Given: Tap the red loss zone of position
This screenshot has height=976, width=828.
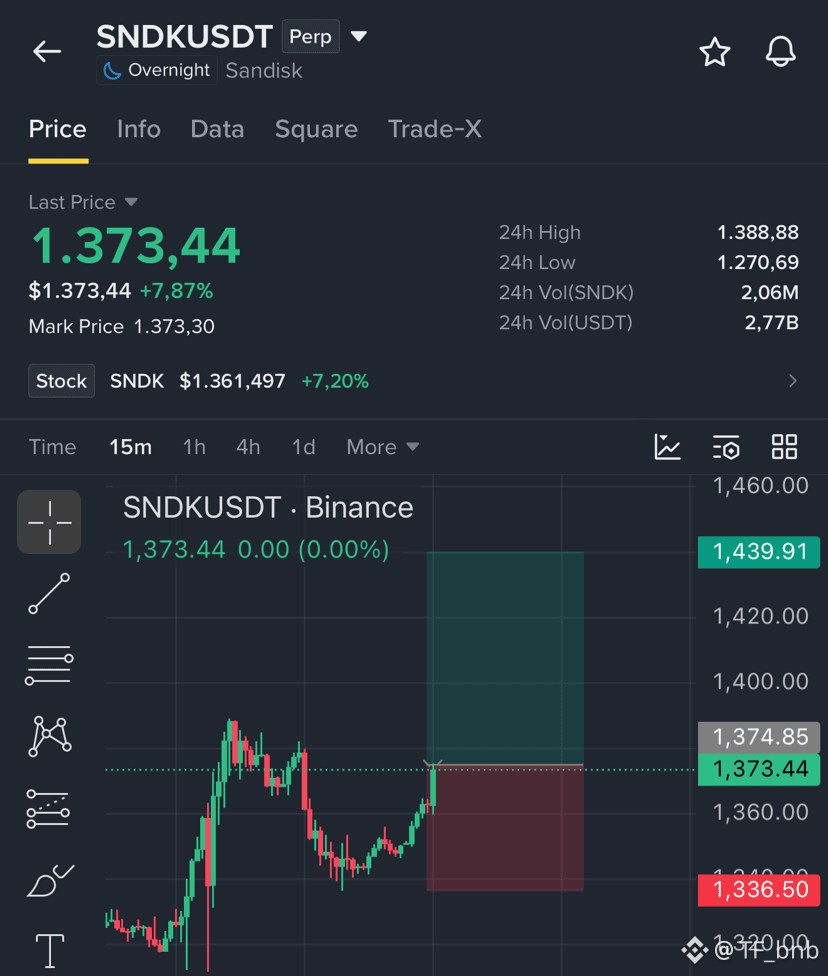Looking at the screenshot, I should point(505,828).
